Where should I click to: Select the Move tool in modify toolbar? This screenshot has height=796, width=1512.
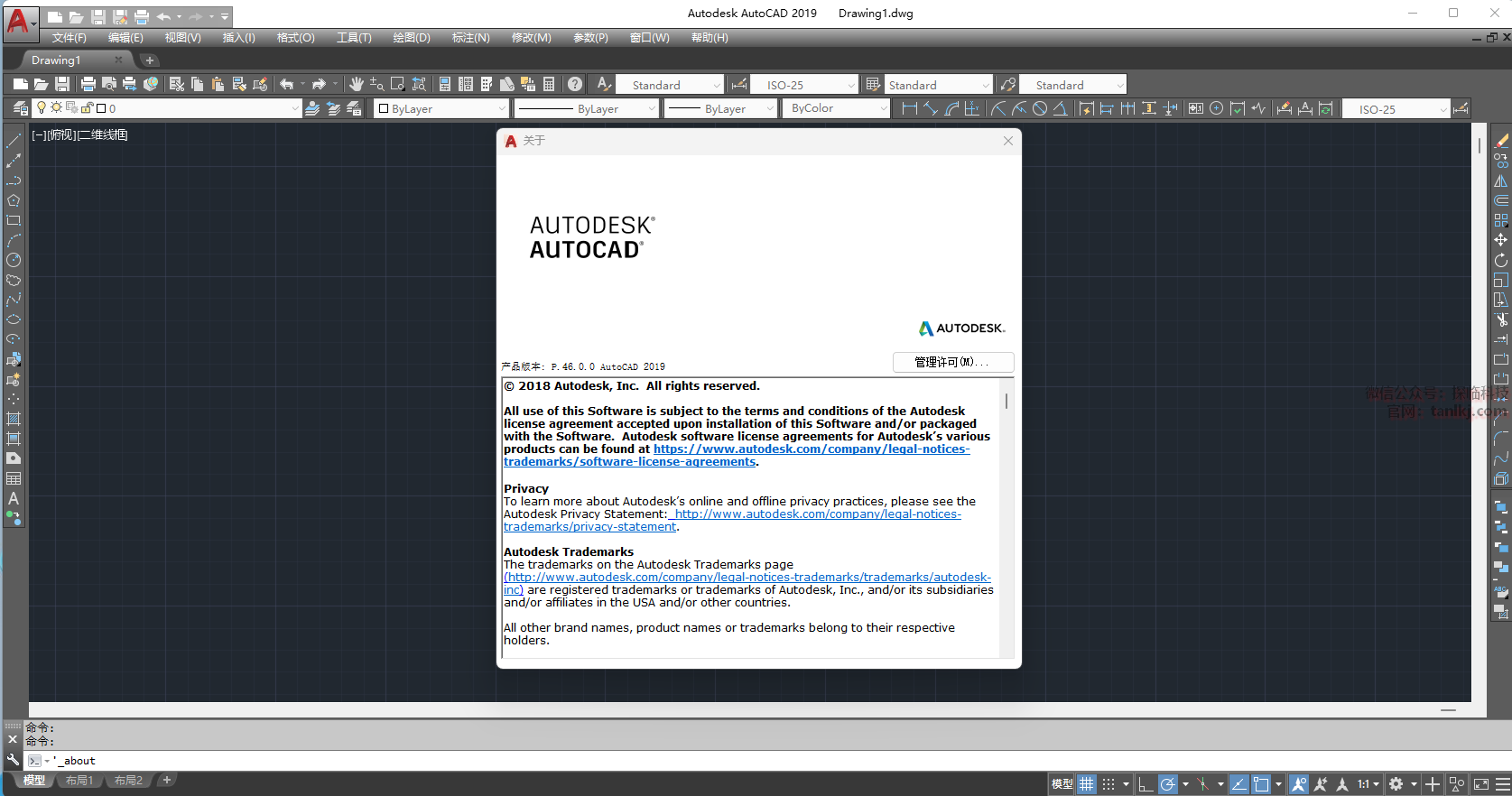click(x=1500, y=240)
